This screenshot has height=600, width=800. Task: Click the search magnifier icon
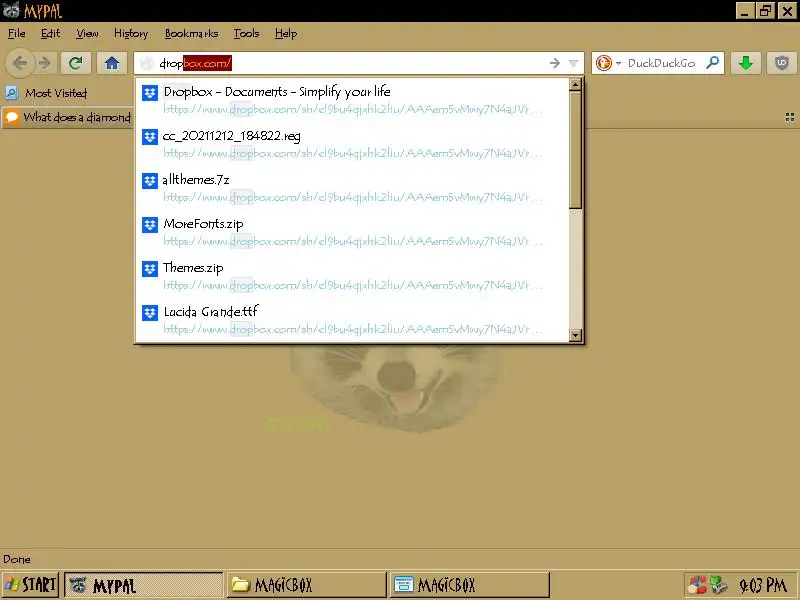[x=712, y=63]
